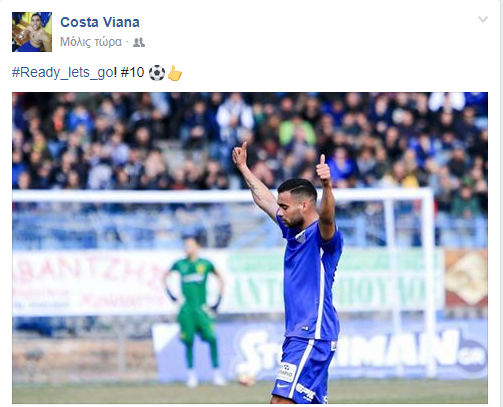Click the green-kit goalkeeper in the photo

point(194,312)
